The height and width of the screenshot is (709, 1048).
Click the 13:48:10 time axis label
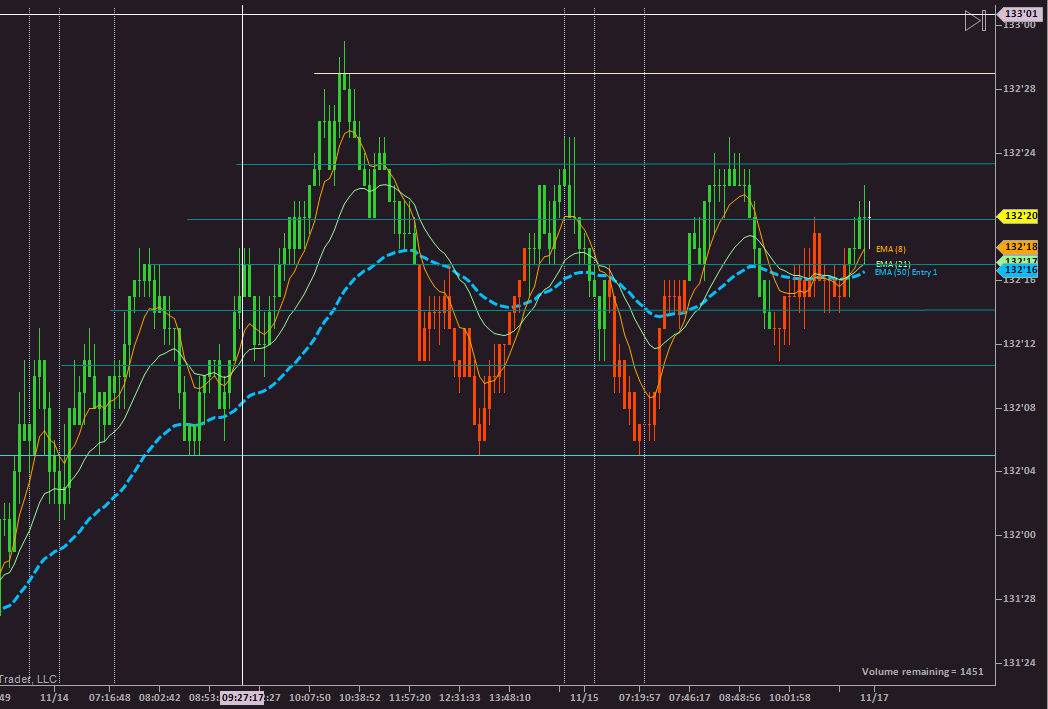510,698
